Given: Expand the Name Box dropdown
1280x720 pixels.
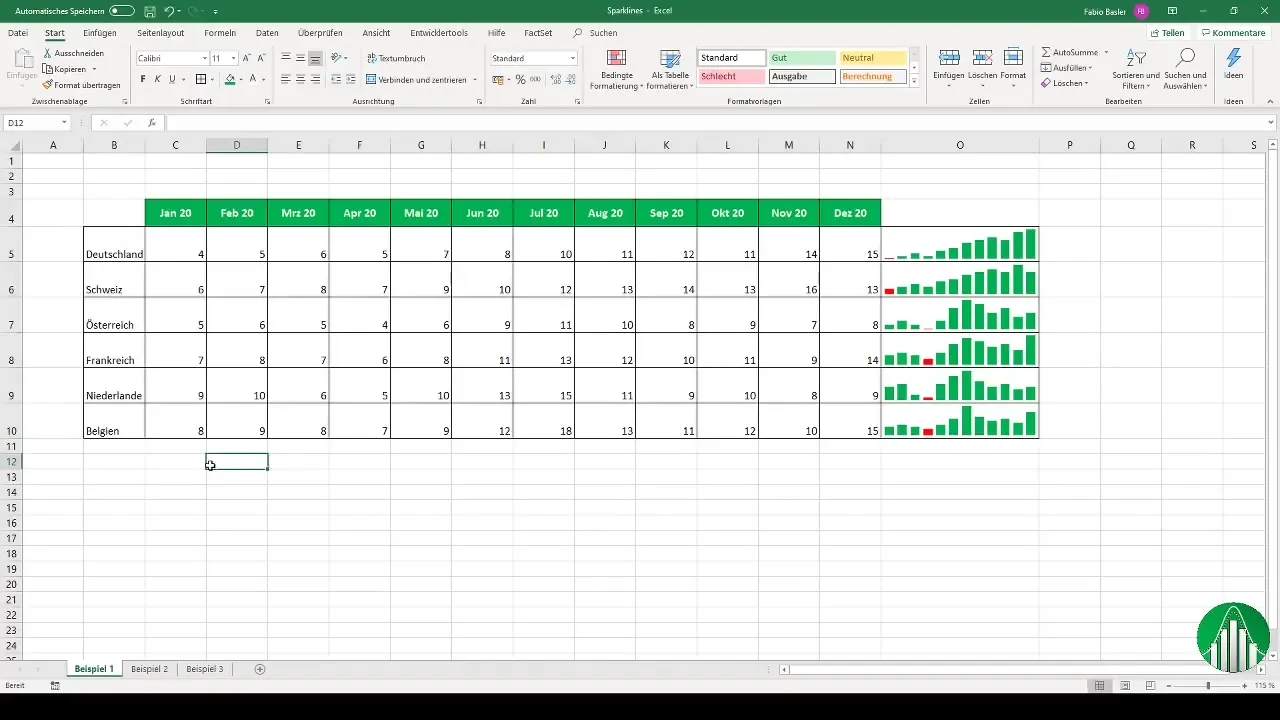Looking at the screenshot, I should (x=64, y=123).
